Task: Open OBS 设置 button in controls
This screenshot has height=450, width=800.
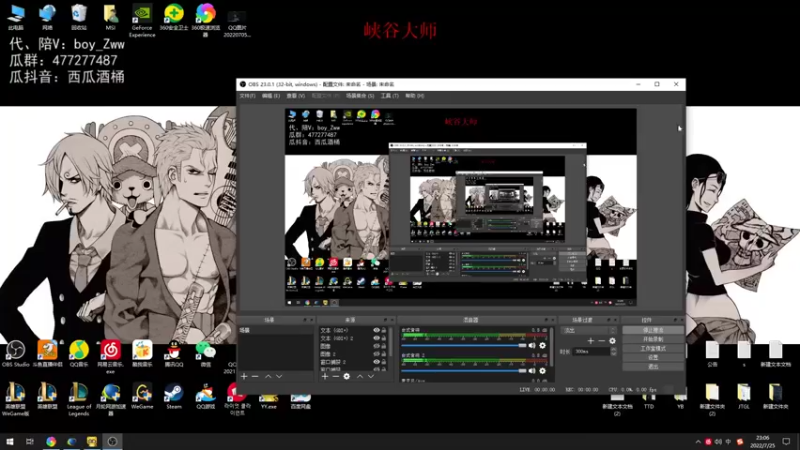Action: (x=653, y=358)
